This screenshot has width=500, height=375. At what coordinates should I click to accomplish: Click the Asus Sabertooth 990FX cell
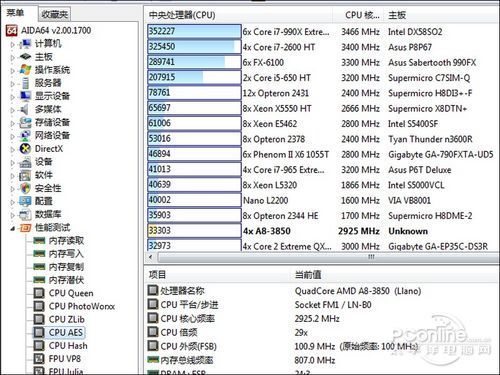pos(432,62)
